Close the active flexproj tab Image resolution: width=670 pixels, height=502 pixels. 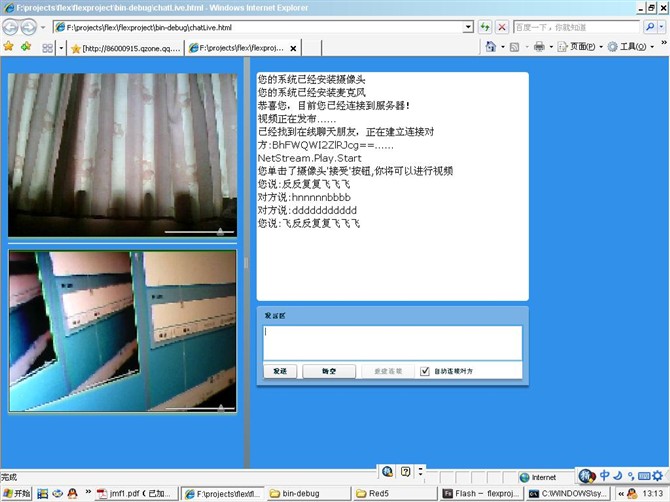[293, 49]
